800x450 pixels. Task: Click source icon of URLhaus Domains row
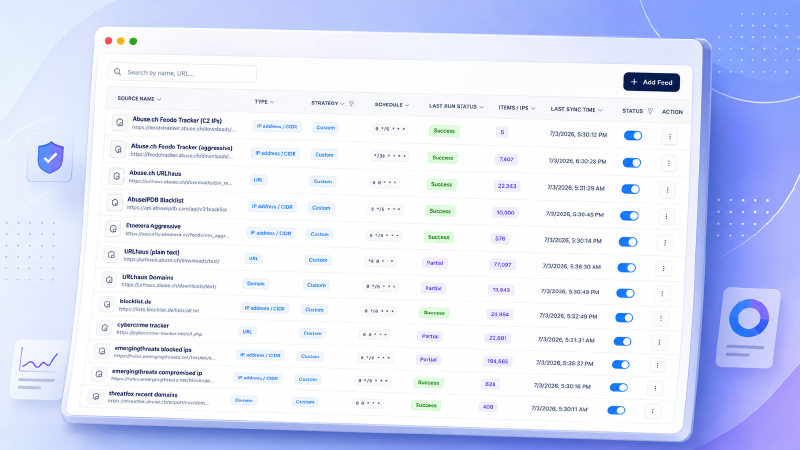point(109,280)
